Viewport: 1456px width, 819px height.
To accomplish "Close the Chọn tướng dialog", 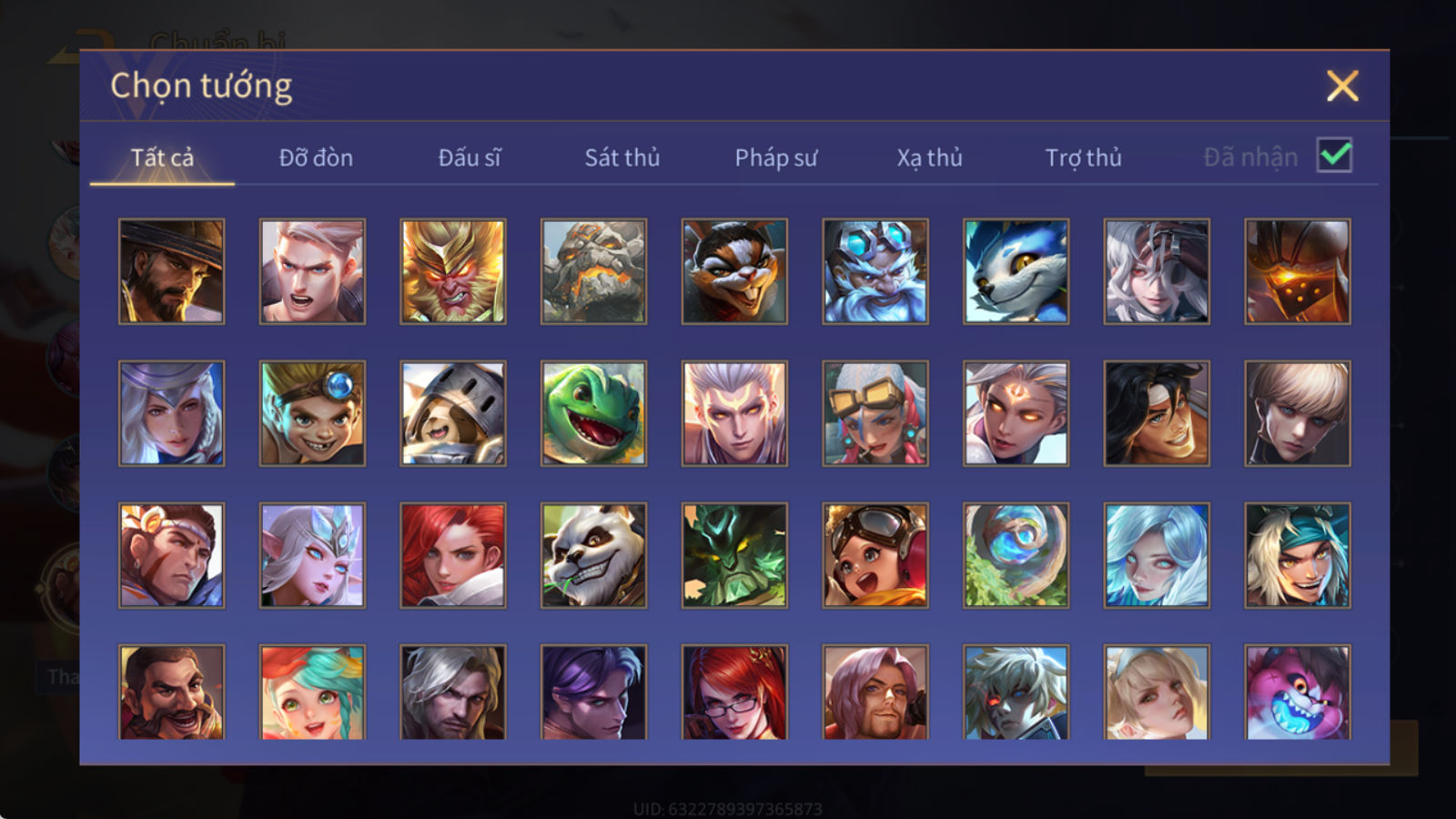I will (1342, 86).
